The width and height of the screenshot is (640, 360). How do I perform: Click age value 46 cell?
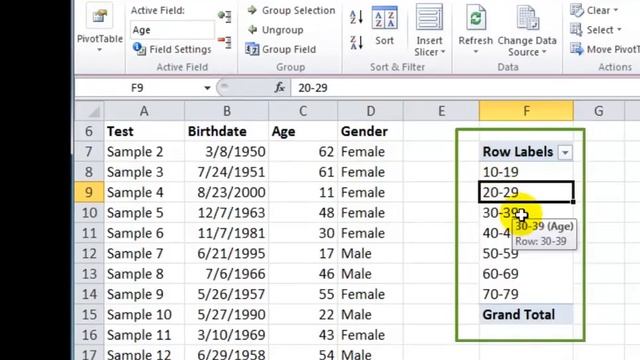(303, 274)
